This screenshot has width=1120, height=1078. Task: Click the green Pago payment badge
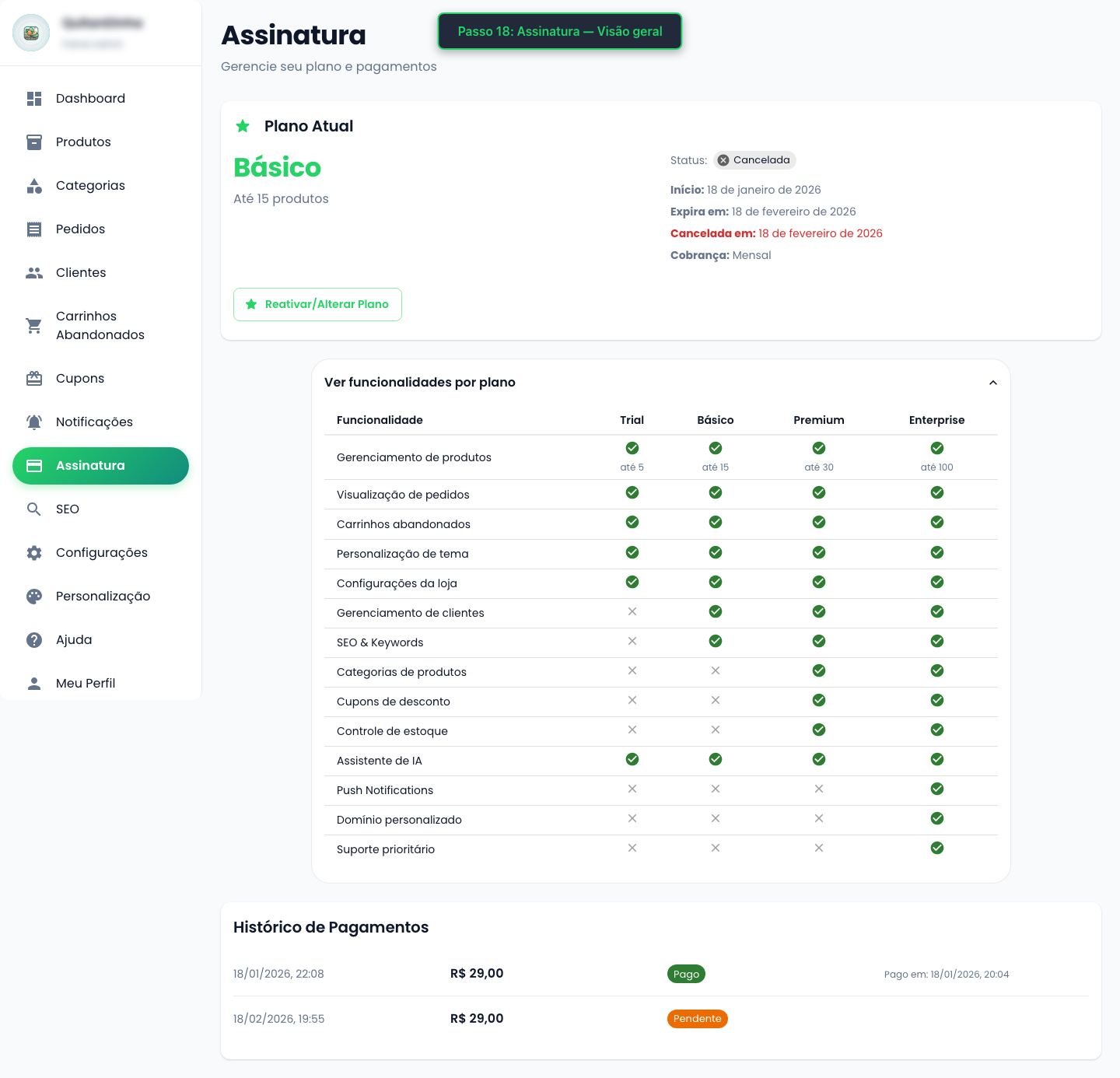tap(686, 974)
